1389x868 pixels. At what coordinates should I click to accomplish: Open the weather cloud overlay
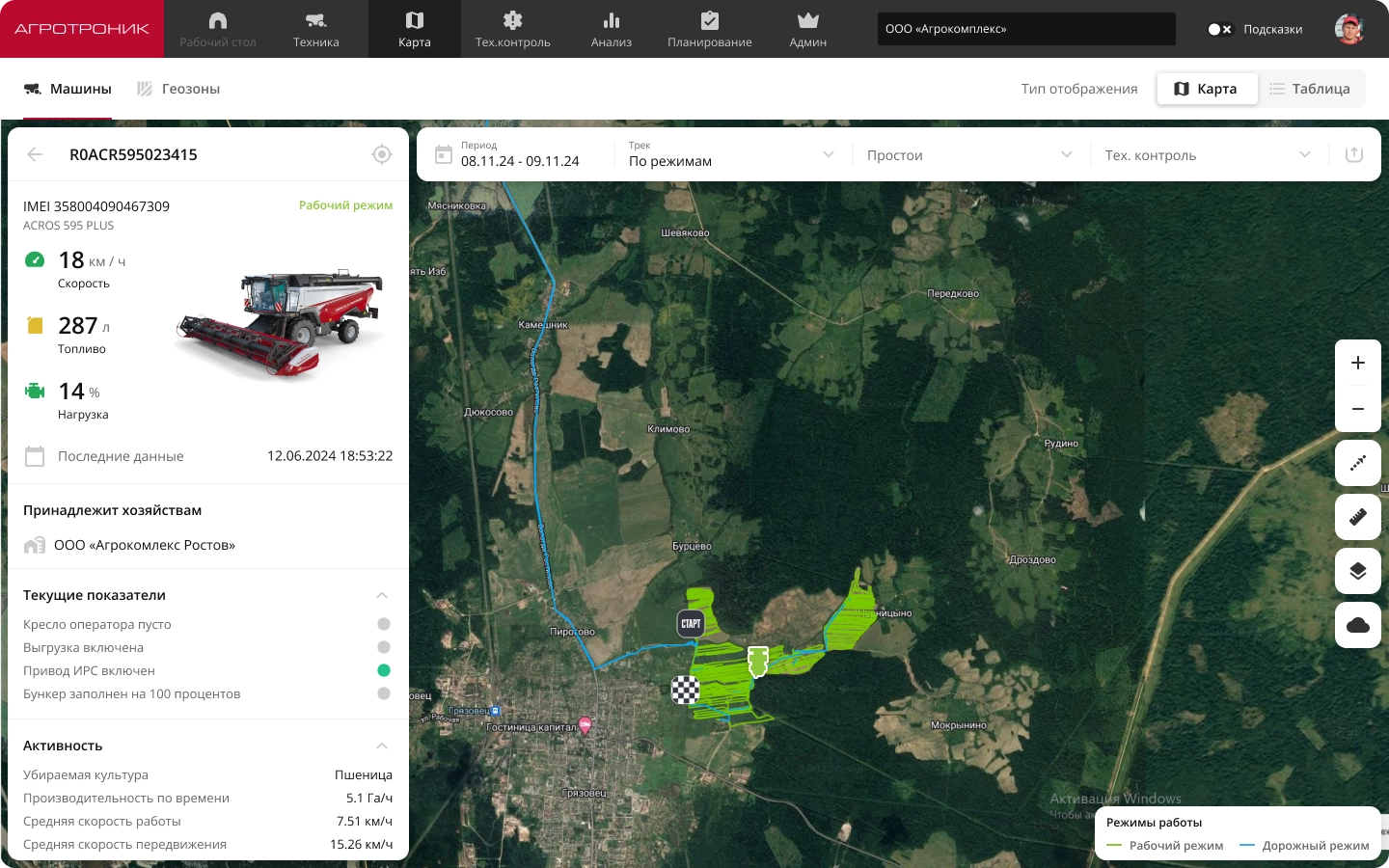1357,625
